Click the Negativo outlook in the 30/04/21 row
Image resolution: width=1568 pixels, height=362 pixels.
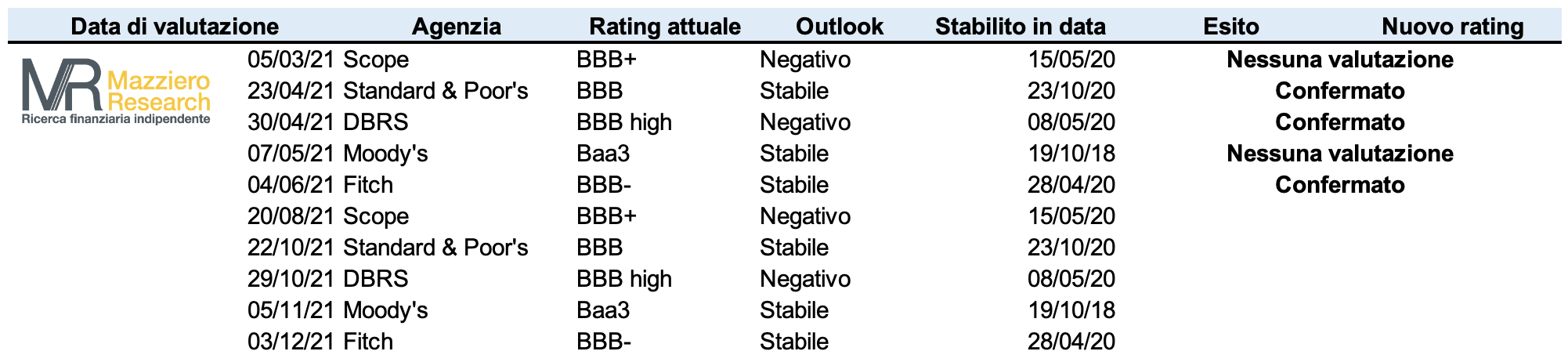pyautogui.click(x=805, y=122)
